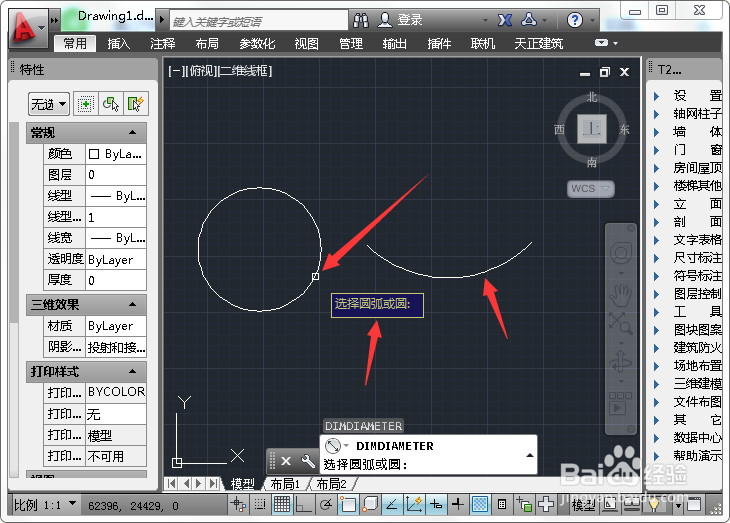730x523 pixels.
Task: Click Clean Screen icon in status bar
Action: (x=694, y=504)
